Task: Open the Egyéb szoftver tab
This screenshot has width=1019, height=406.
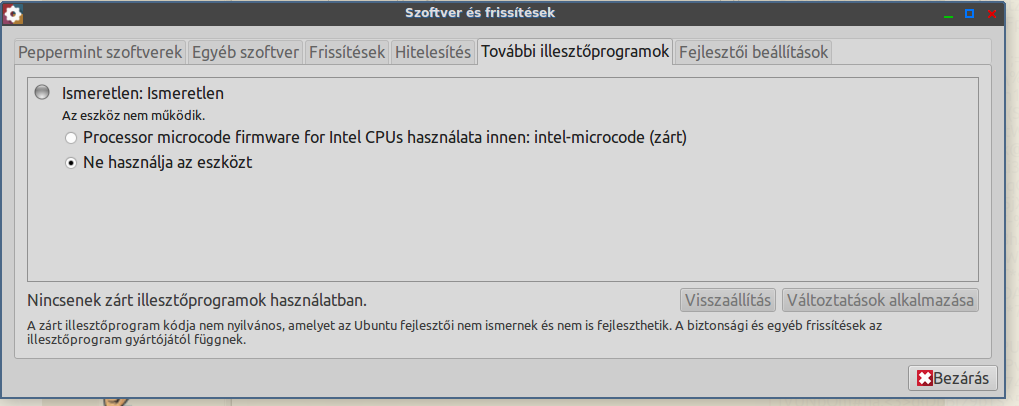Action: coord(245,53)
